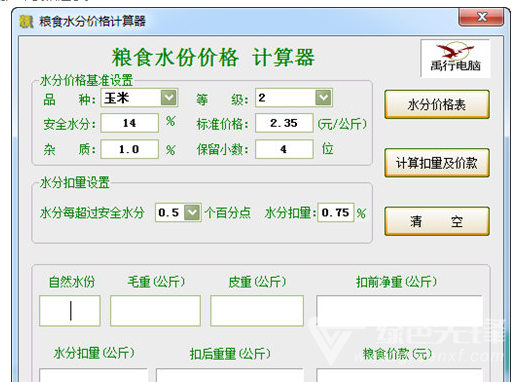
Task: Click the 水分扣量设置 group label
Action: click(x=75, y=183)
